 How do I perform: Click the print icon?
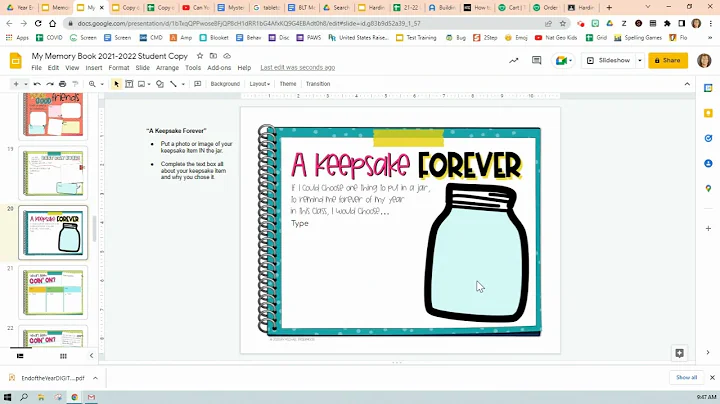tap(62, 84)
